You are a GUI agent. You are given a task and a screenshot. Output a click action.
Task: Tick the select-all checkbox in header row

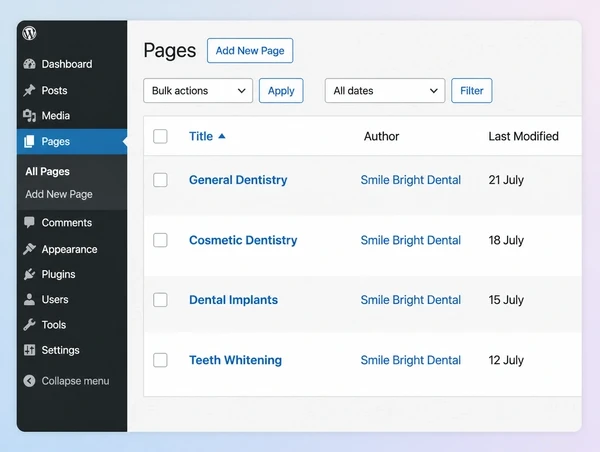point(160,136)
